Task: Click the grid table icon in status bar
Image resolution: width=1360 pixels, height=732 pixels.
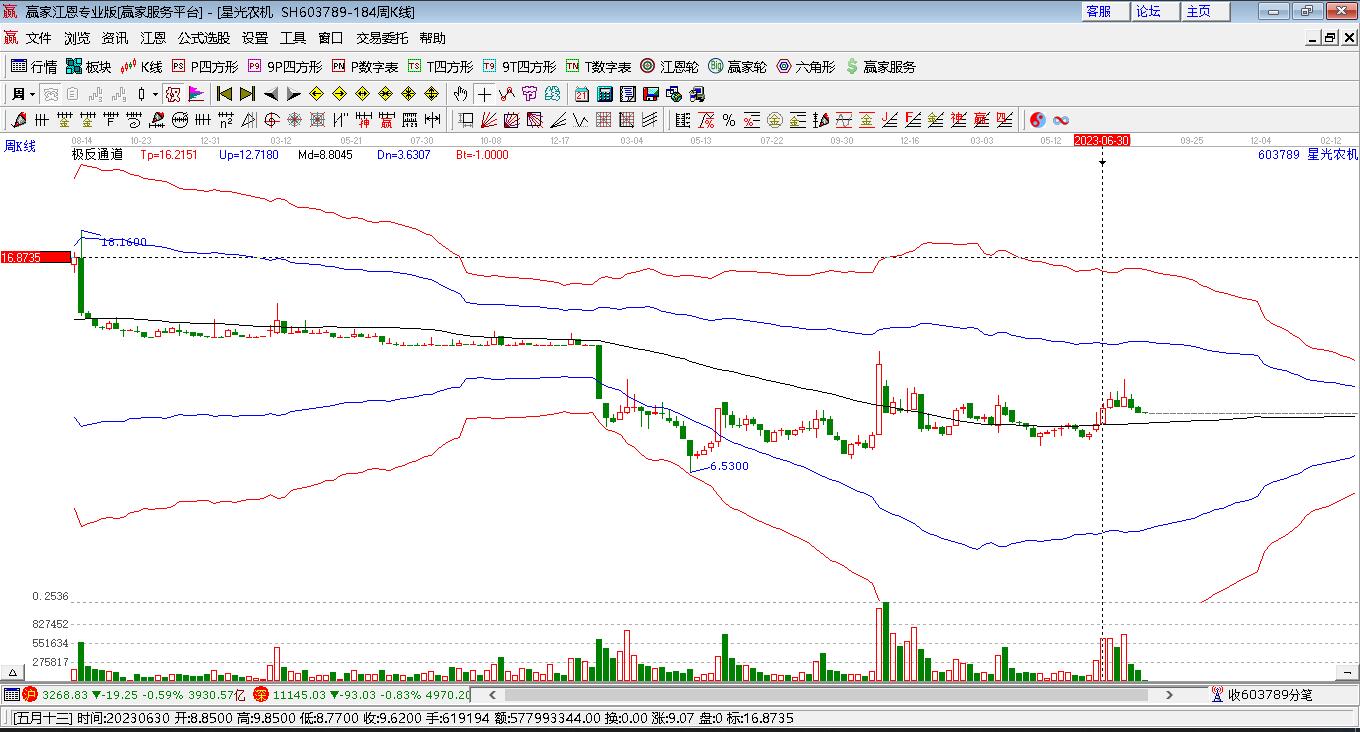Action: (x=11, y=694)
